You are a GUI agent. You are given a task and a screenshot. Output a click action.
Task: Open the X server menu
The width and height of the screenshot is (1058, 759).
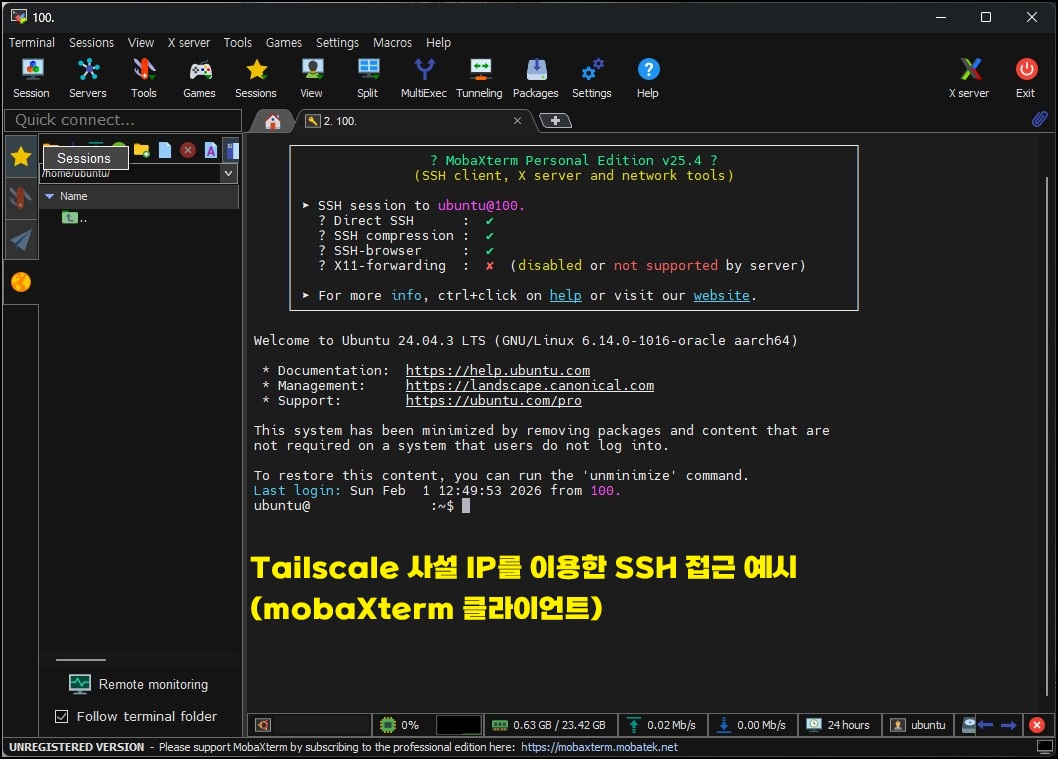pos(189,43)
